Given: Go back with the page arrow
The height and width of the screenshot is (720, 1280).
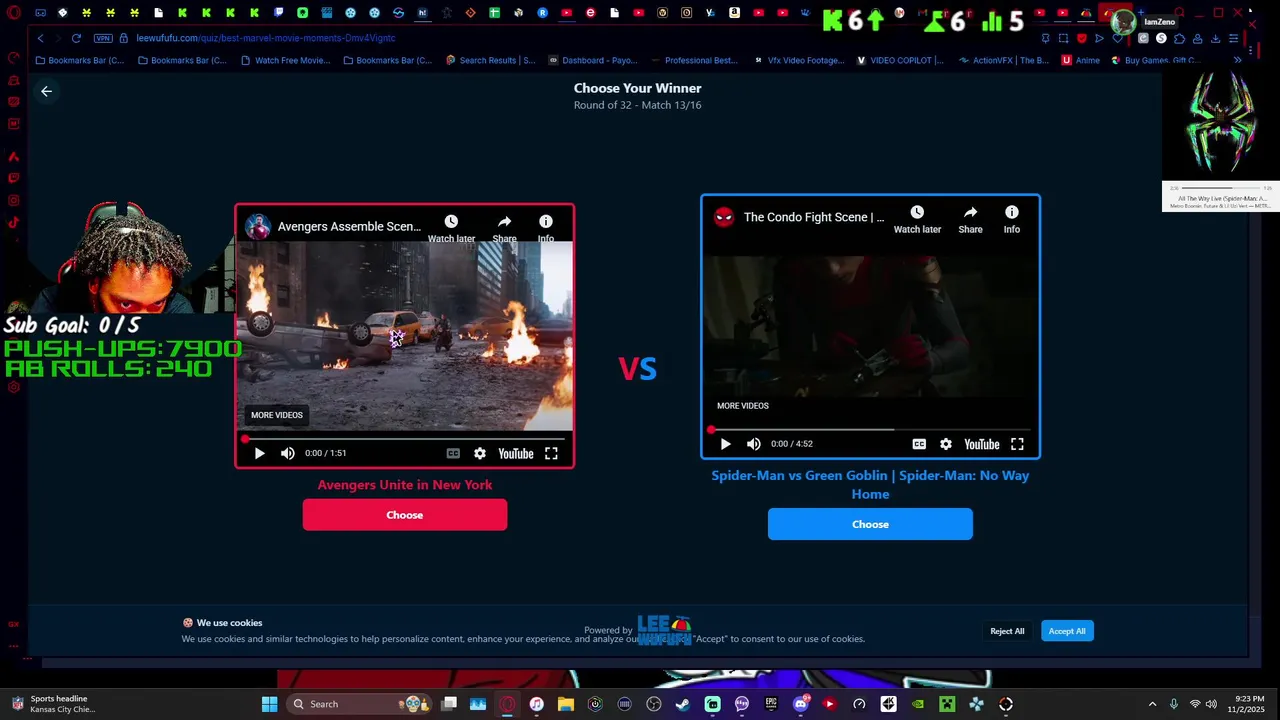Looking at the screenshot, I should click(x=46, y=91).
